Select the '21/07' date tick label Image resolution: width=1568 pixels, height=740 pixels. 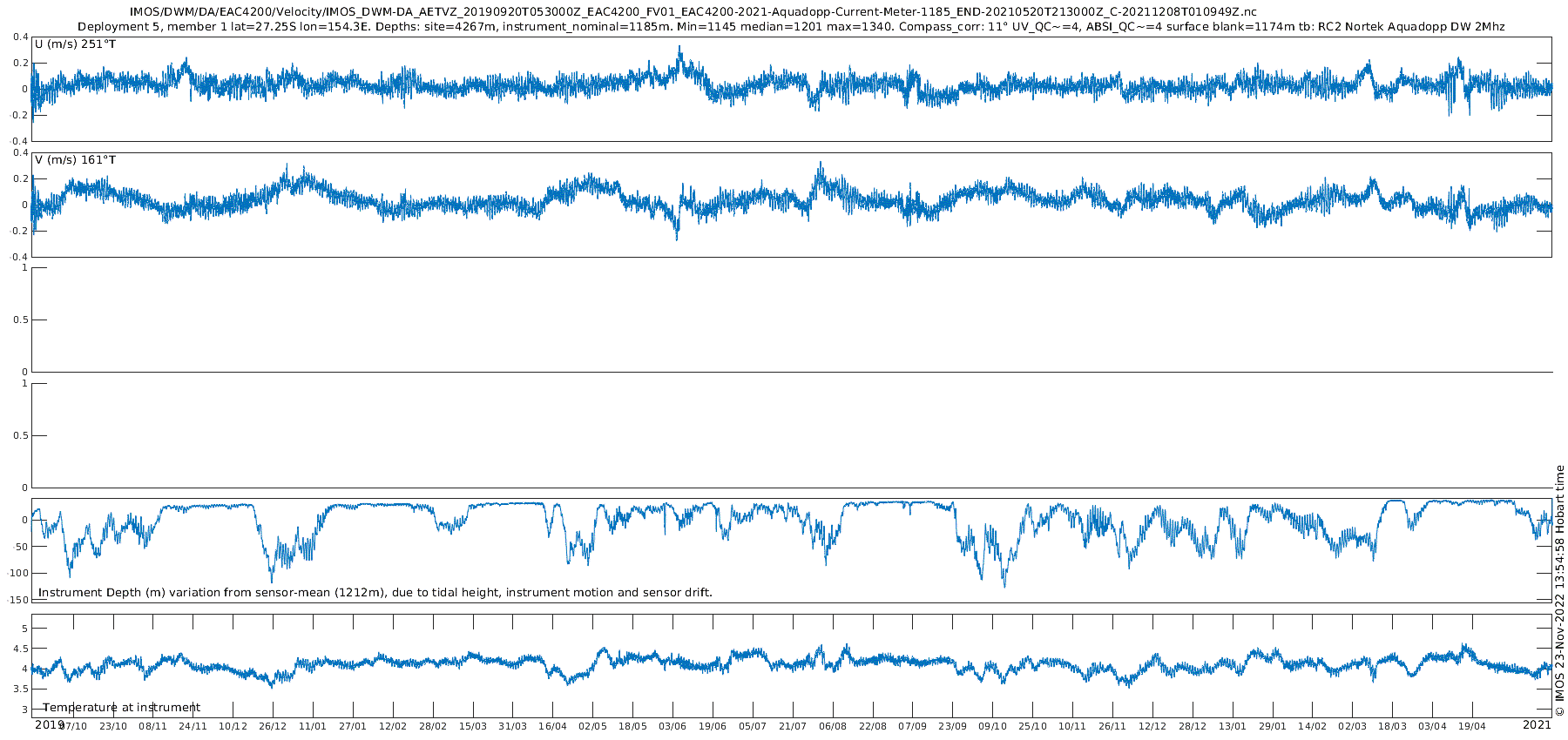pos(793,726)
